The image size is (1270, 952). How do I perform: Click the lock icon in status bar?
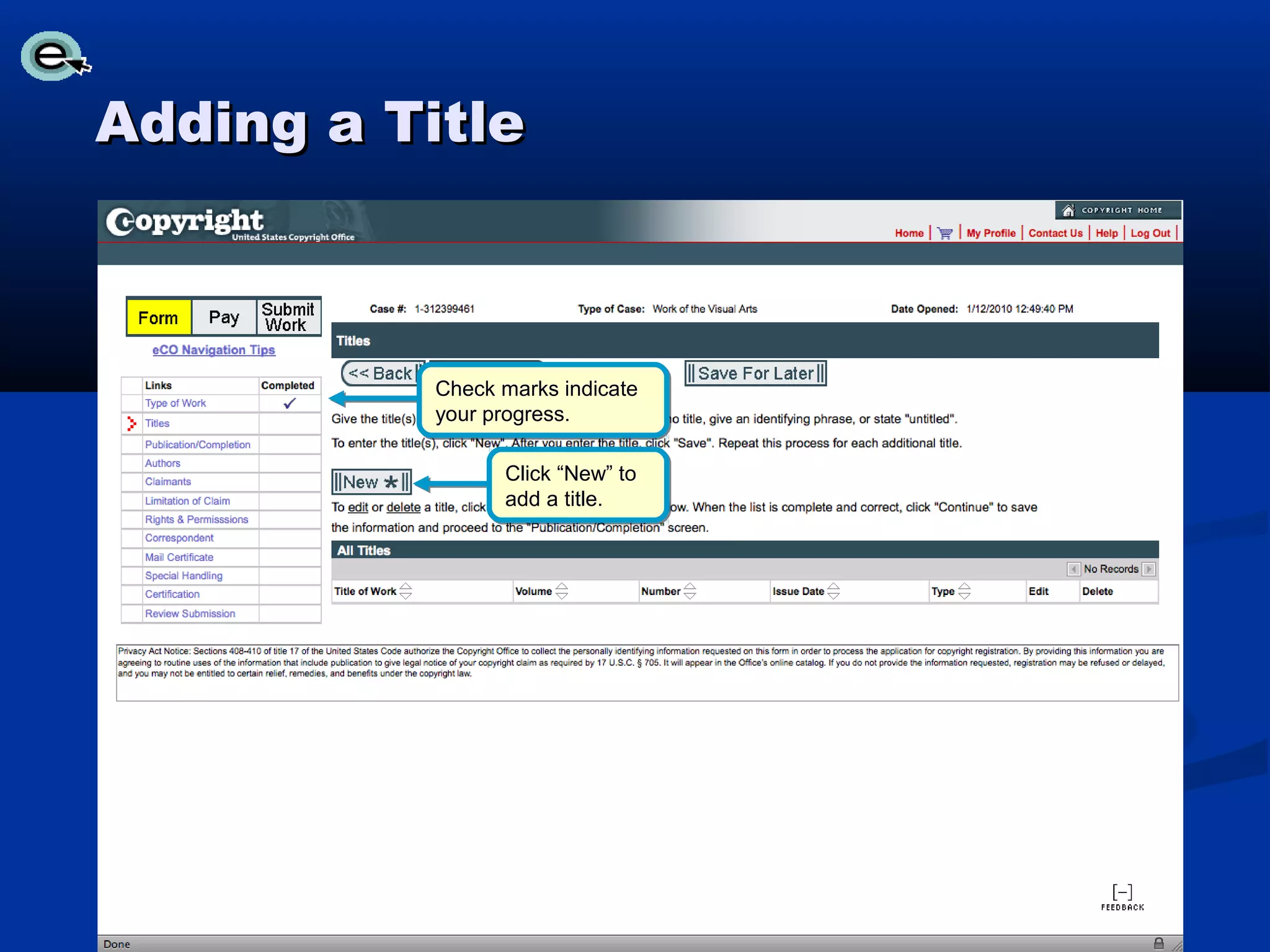[1158, 943]
